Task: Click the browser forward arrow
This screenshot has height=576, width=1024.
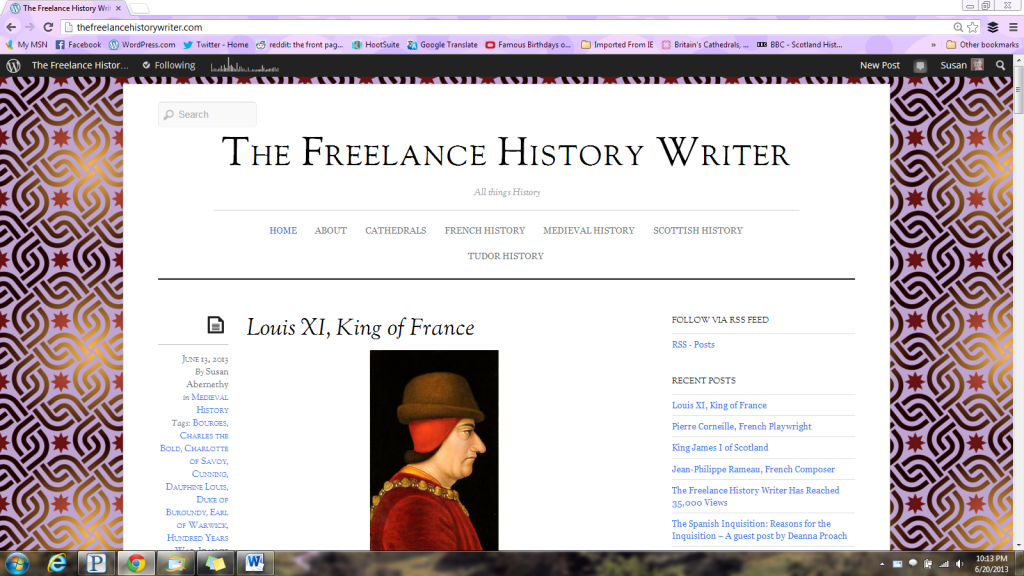Action: click(x=29, y=27)
